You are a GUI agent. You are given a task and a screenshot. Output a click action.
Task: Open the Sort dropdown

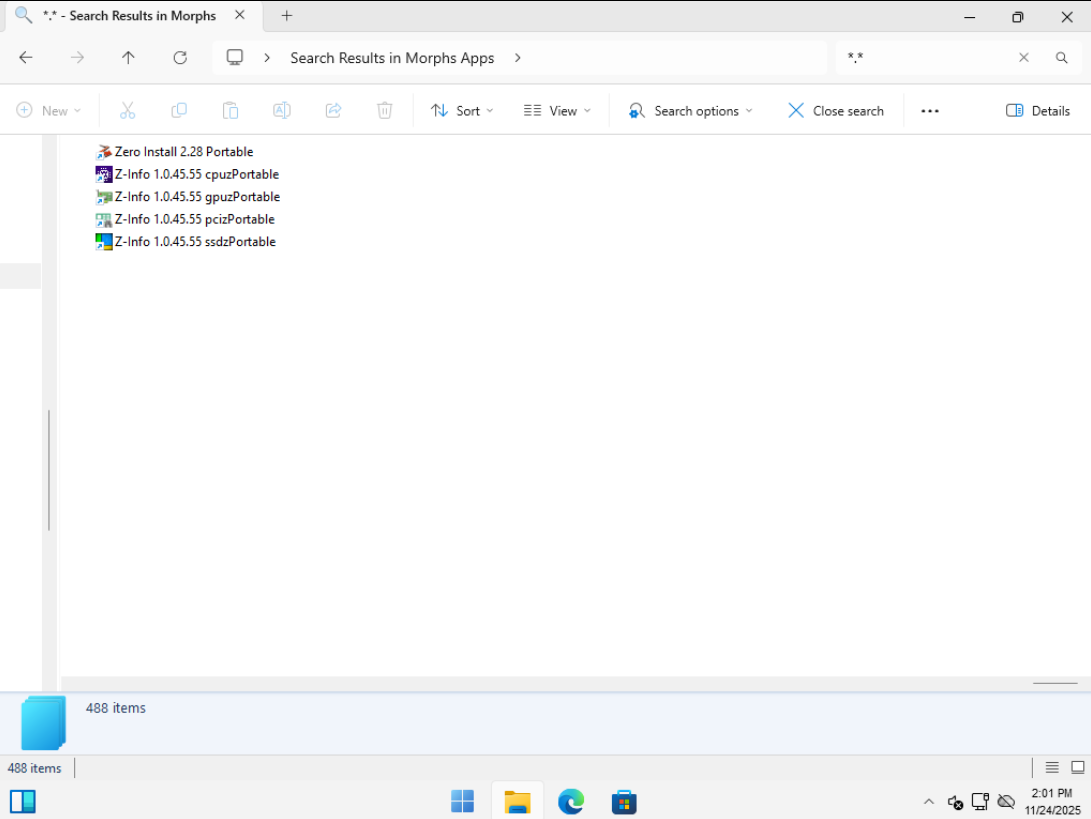click(462, 111)
